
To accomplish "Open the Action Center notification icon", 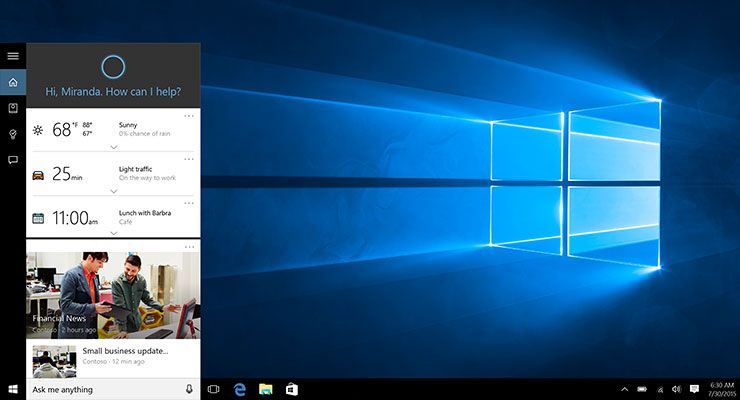I will [x=694, y=389].
